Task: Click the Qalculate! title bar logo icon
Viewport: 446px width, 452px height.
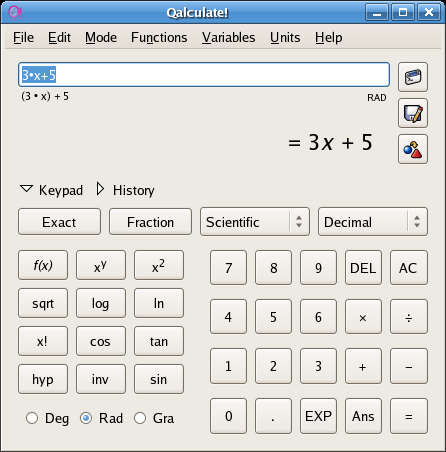Action: (x=15, y=13)
